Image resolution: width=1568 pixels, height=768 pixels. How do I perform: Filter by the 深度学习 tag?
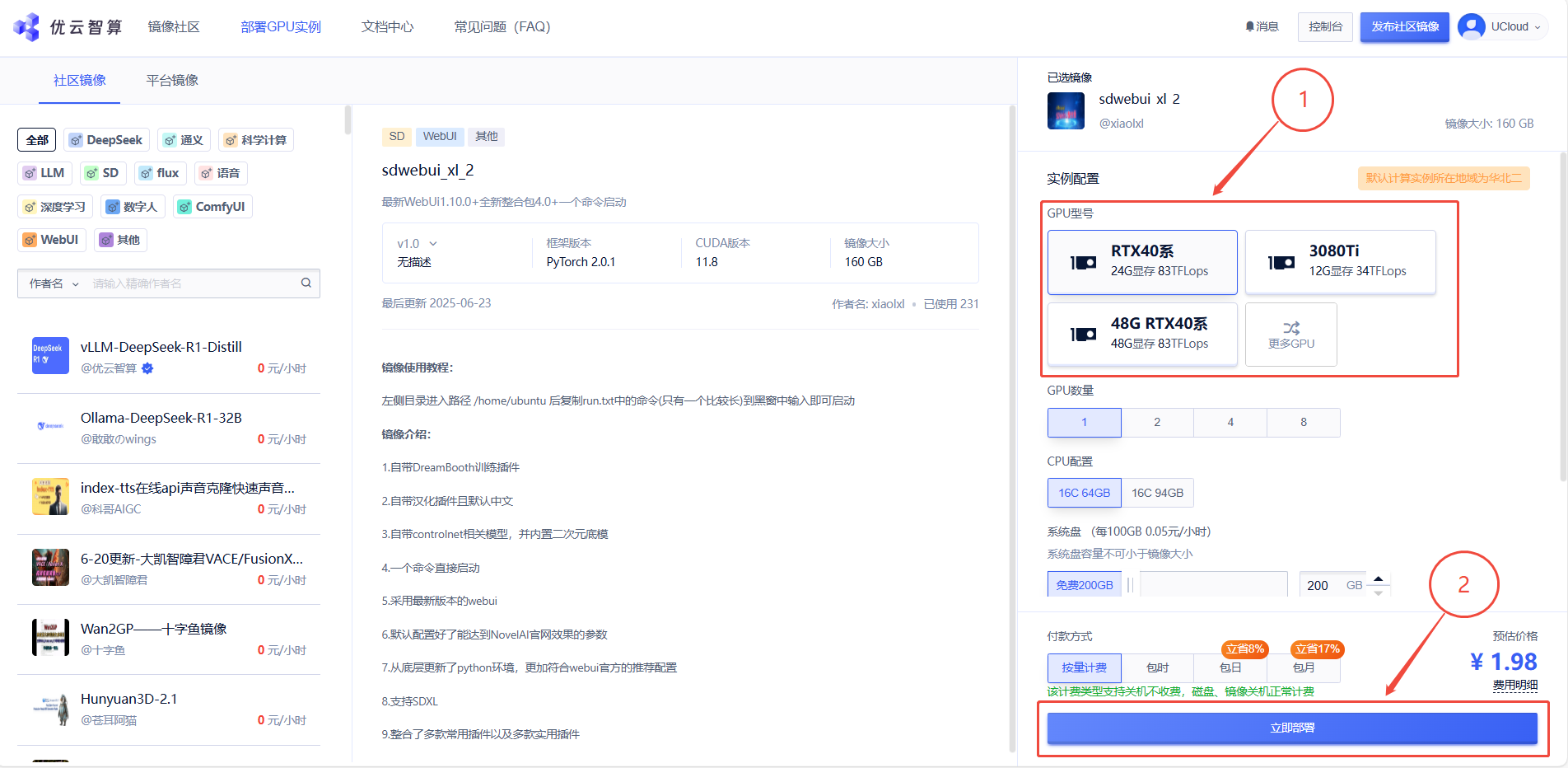click(55, 207)
